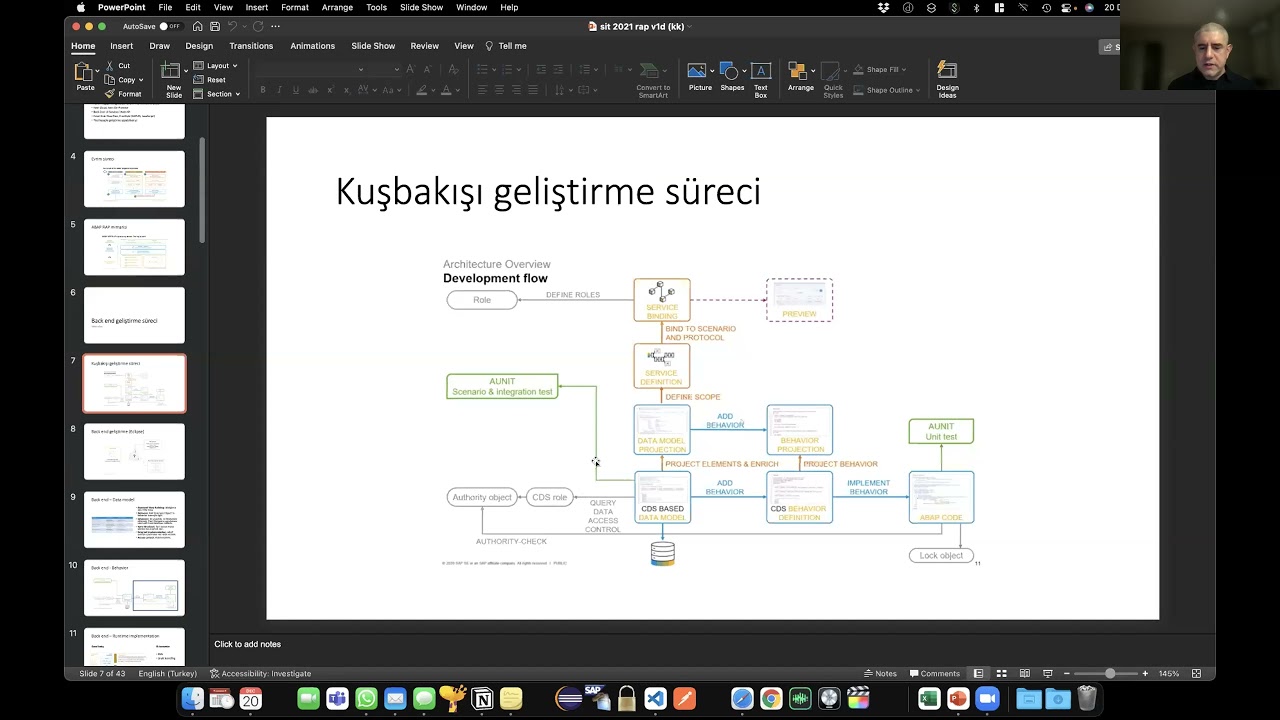This screenshot has height=720, width=1280.
Task: Click the slide title Kuşbakışı geliştirme süreci
Action: tap(548, 191)
